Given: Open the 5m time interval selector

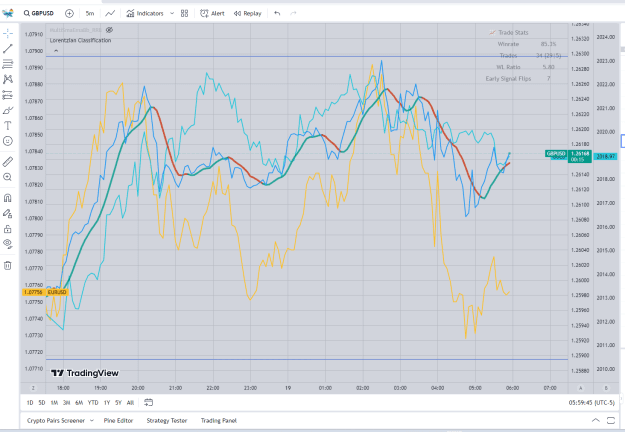Looking at the screenshot, I should 90,13.
